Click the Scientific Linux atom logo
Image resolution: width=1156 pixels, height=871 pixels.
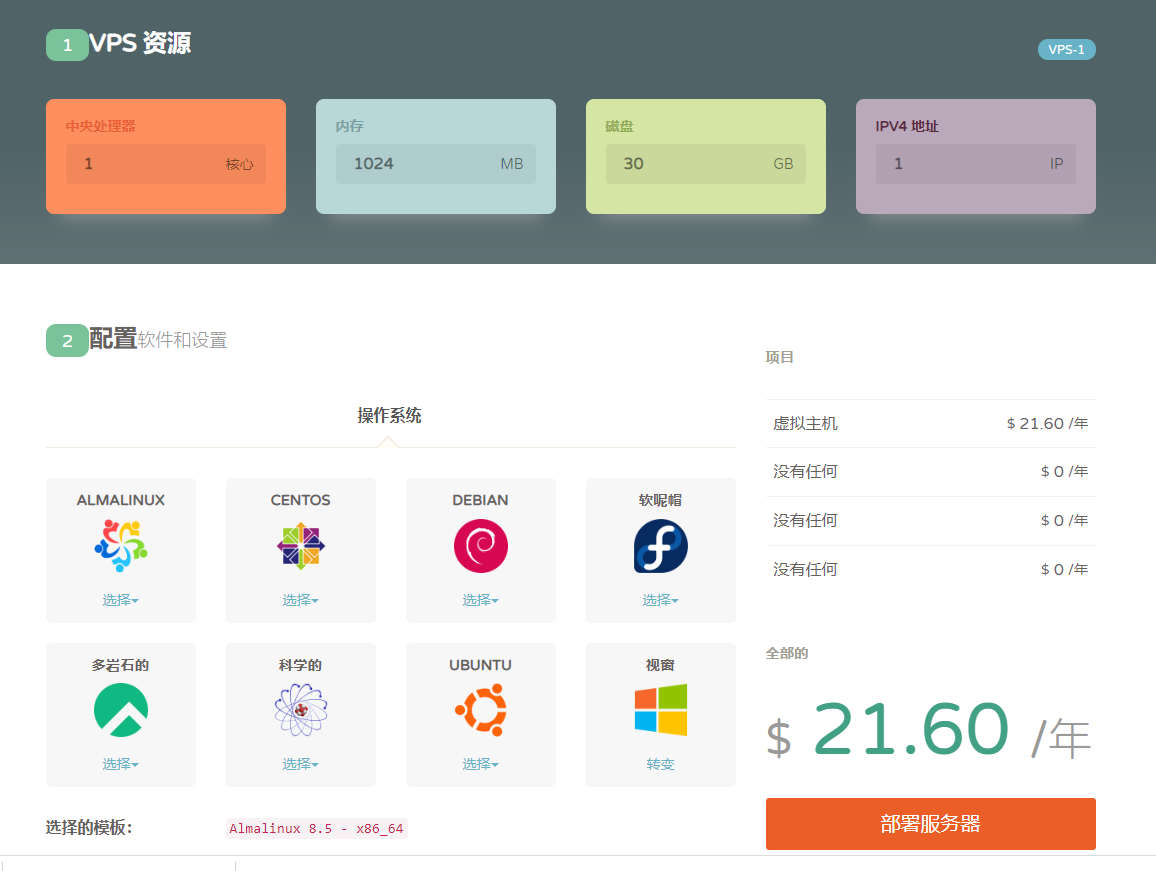tap(301, 710)
